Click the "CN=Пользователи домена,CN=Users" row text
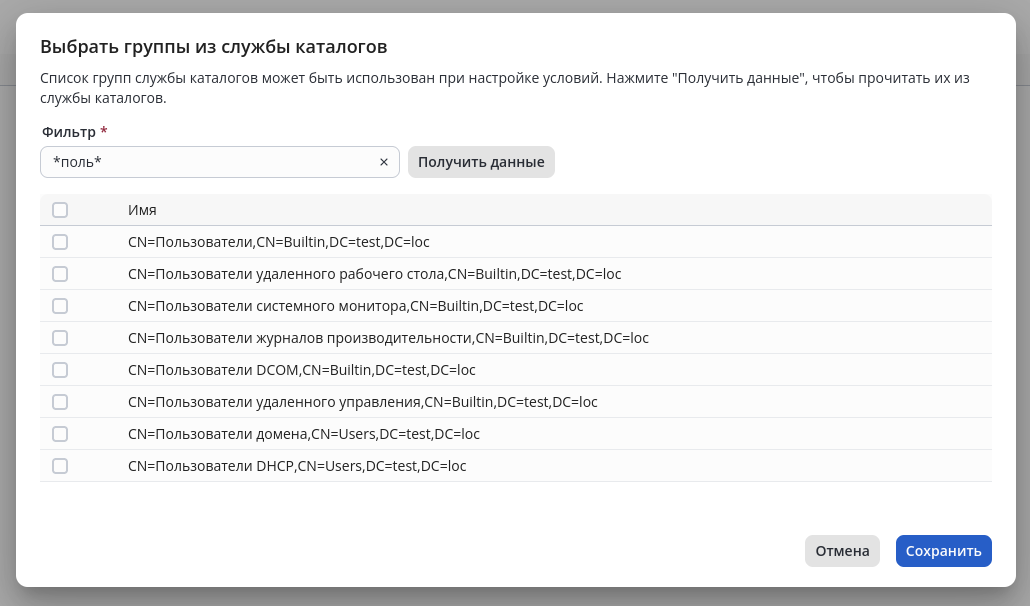Screen dimensions: 1030x606 304,434
